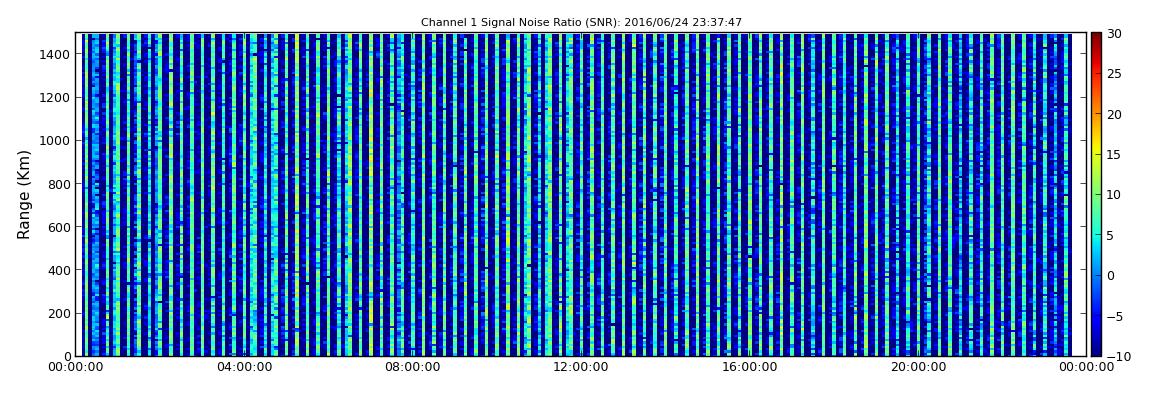Click the colorbar value 25
Screen dimensions: 1150x407
pos(1114,74)
